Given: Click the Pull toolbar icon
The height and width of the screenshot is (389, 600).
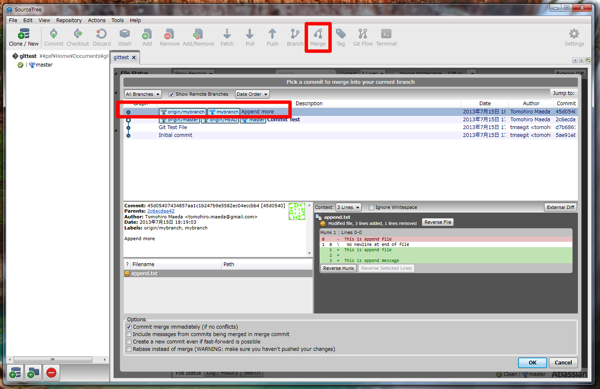Looking at the screenshot, I should [x=250, y=37].
